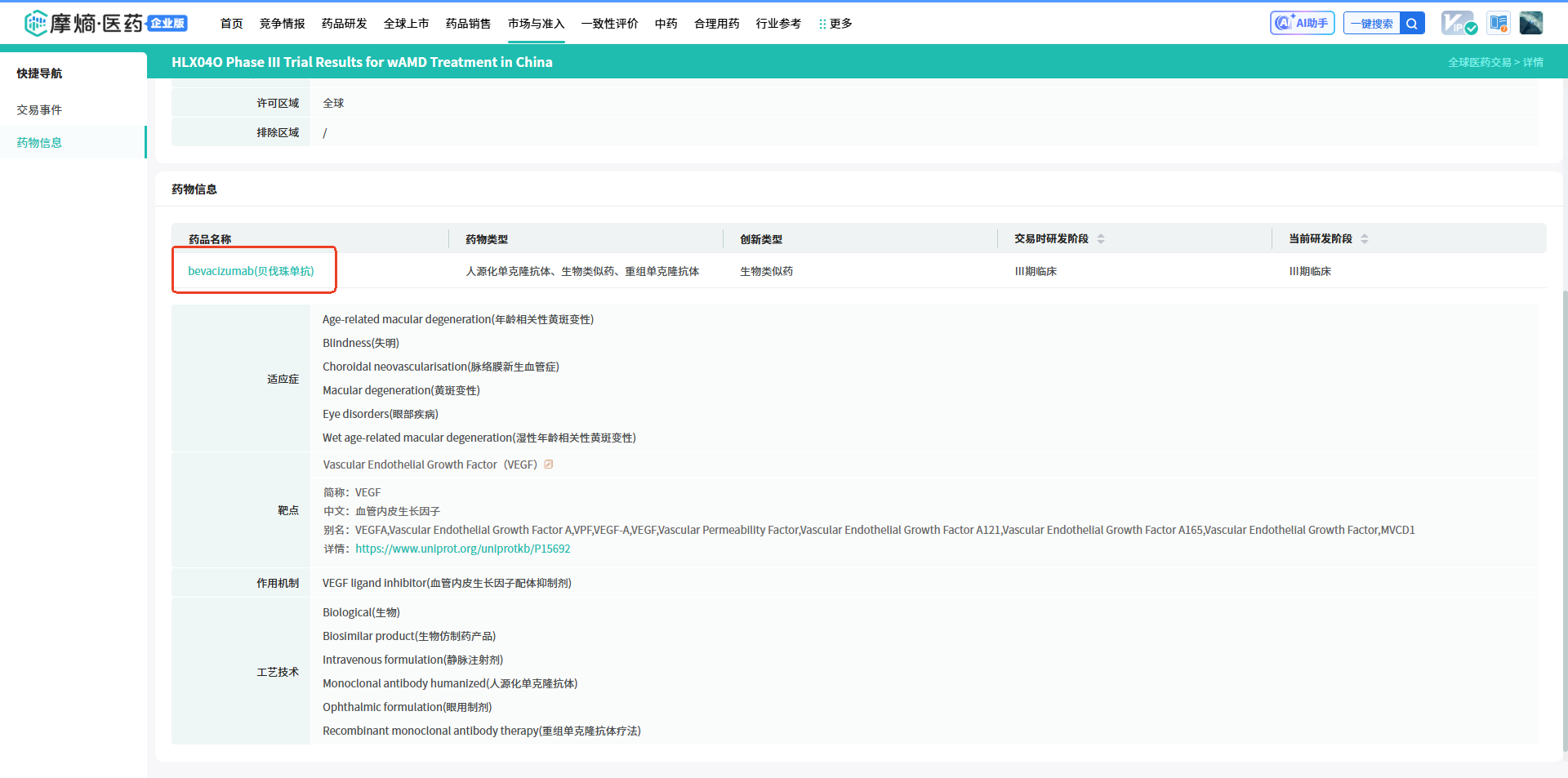The image size is (1568, 778).
Task: Click the Ophthalmic formulation technology text
Action: [x=407, y=707]
